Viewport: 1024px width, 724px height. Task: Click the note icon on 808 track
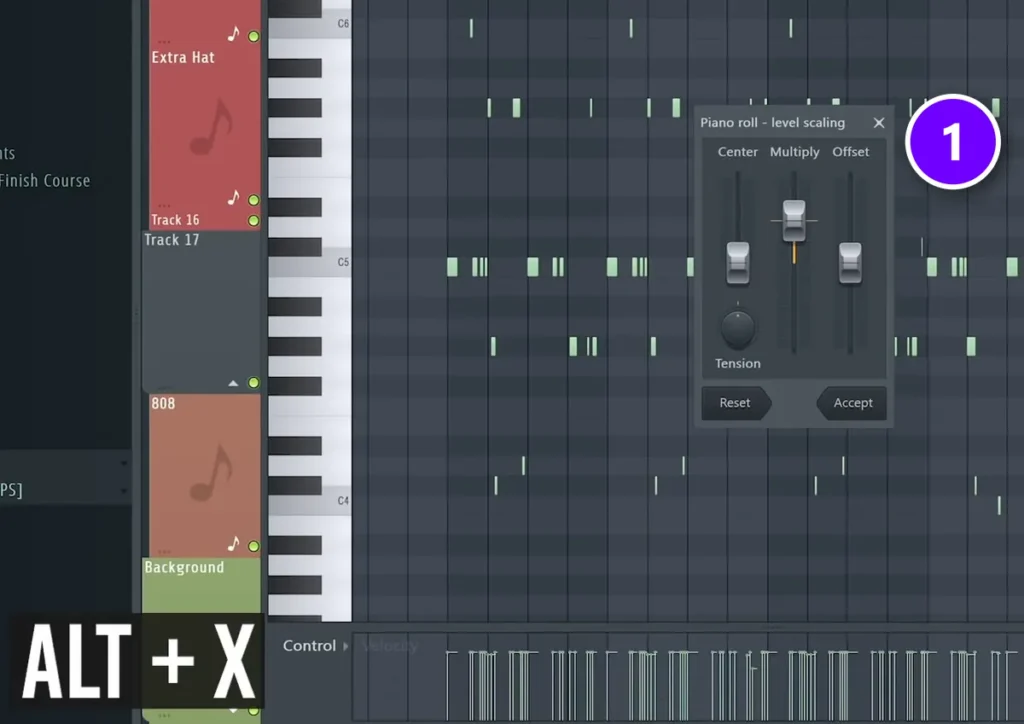(x=233, y=543)
